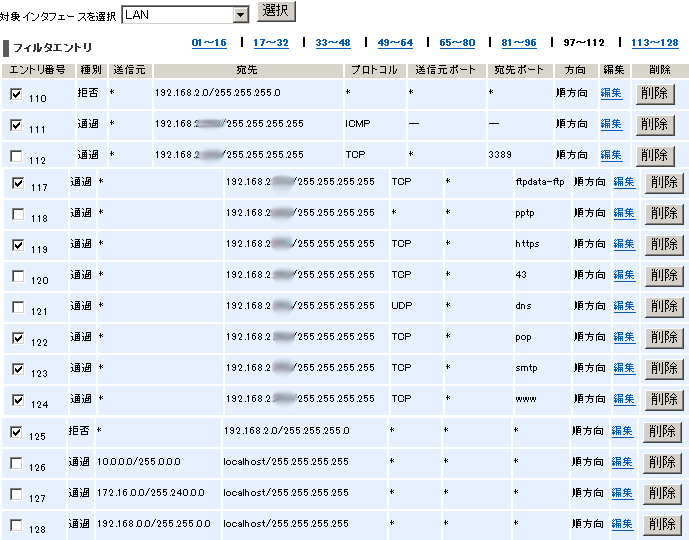Edit the dns entry 121

pyautogui.click(x=624, y=306)
